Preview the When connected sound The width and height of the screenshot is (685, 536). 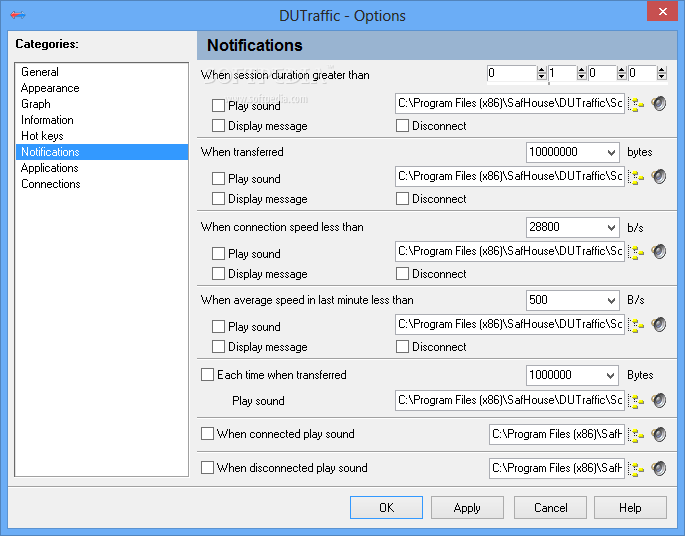[659, 434]
